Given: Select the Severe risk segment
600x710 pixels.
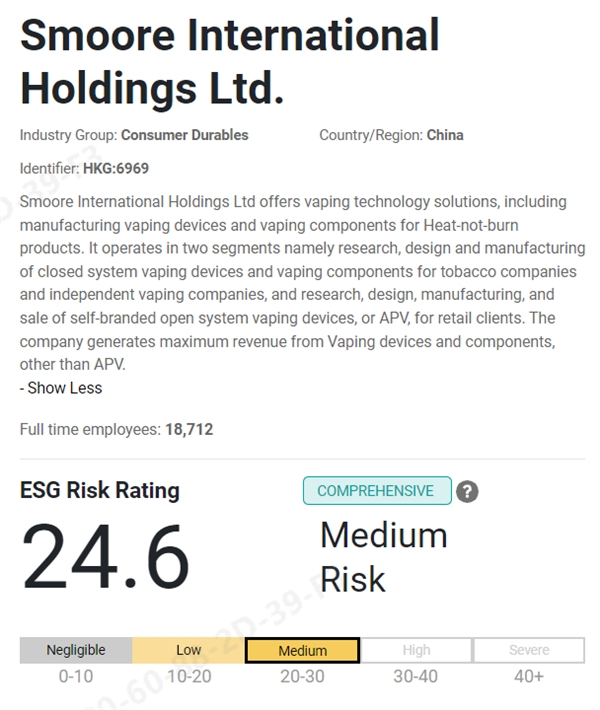Looking at the screenshot, I should pyautogui.click(x=529, y=650).
